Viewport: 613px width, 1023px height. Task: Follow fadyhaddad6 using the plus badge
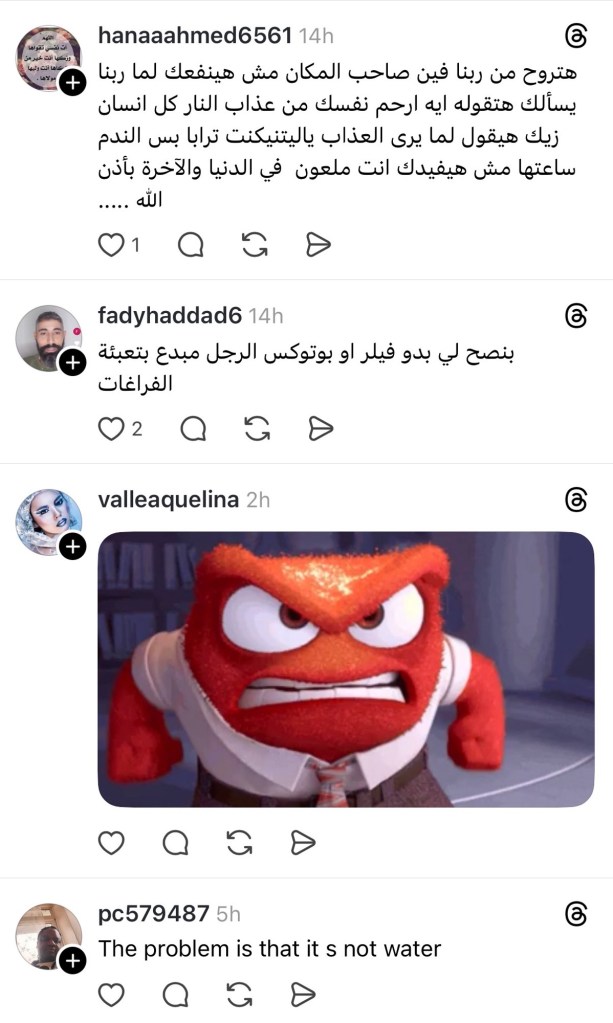coord(72,363)
